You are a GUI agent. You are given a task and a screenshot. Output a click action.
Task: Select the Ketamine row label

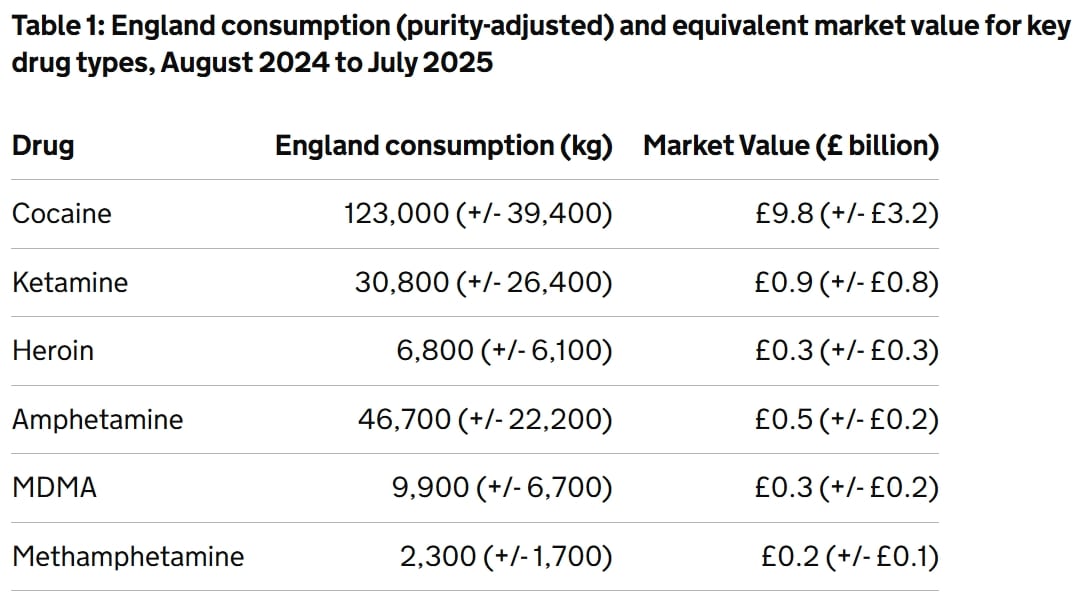tap(70, 282)
